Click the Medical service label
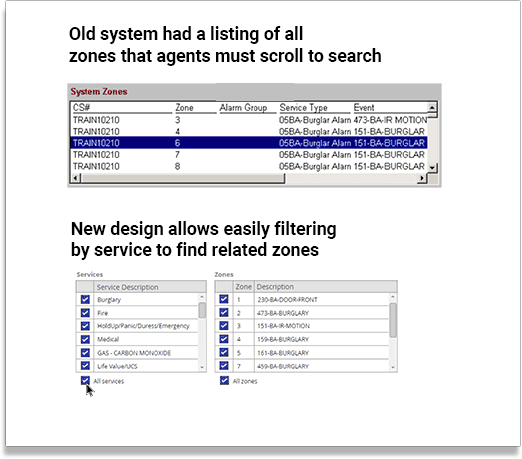Viewport: 522px width, 459px height. tap(108, 339)
